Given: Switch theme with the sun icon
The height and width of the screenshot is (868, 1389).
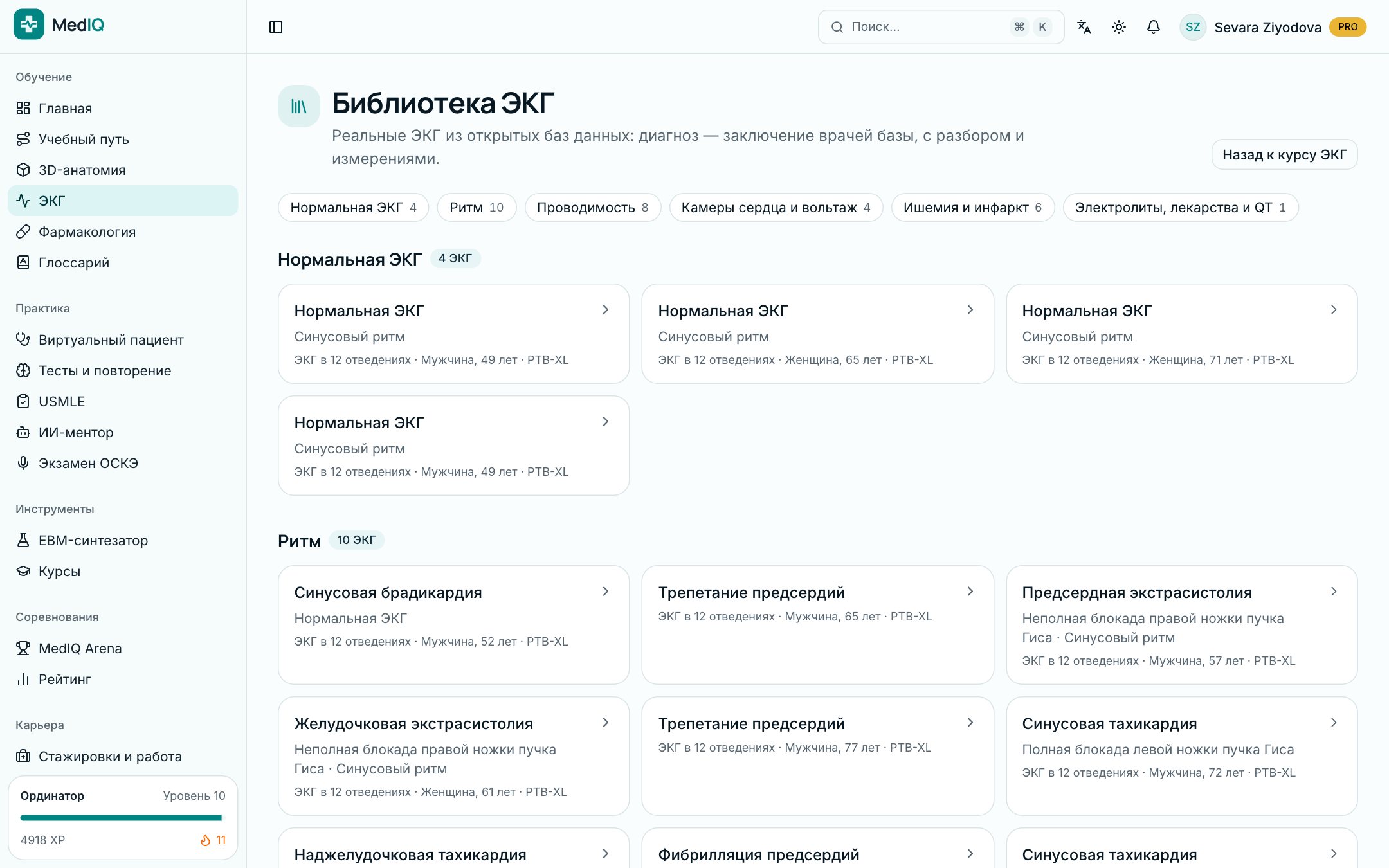Looking at the screenshot, I should pos(1119,27).
